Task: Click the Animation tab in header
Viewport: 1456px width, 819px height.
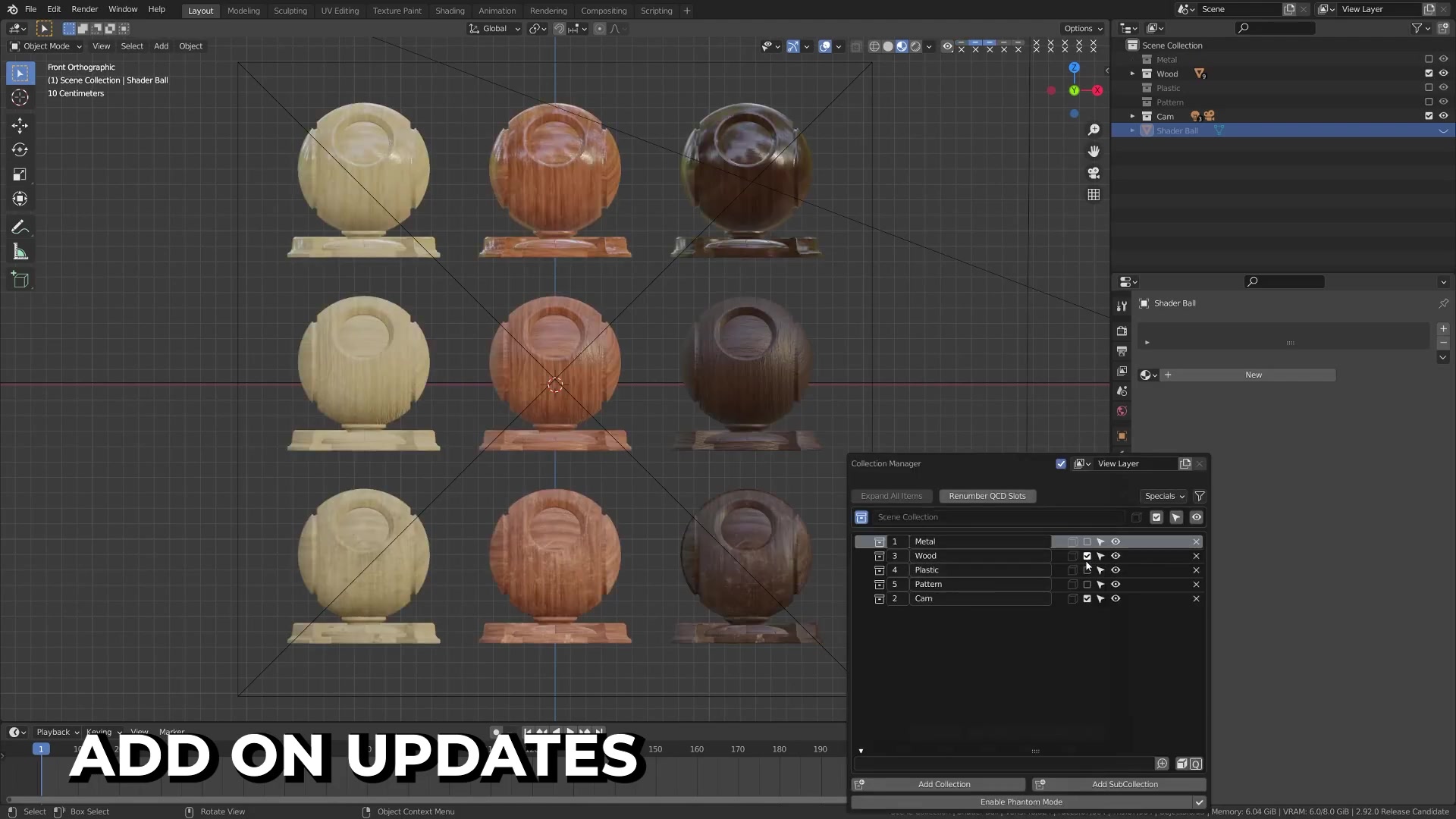Action: 497,10
